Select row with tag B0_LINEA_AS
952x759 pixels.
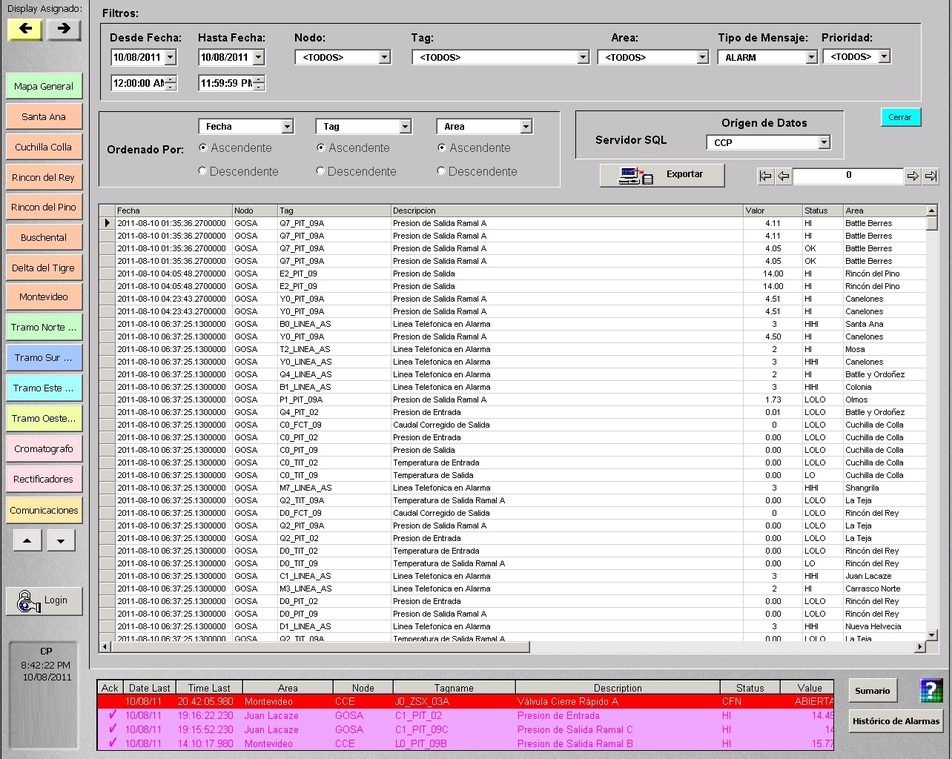513,324
